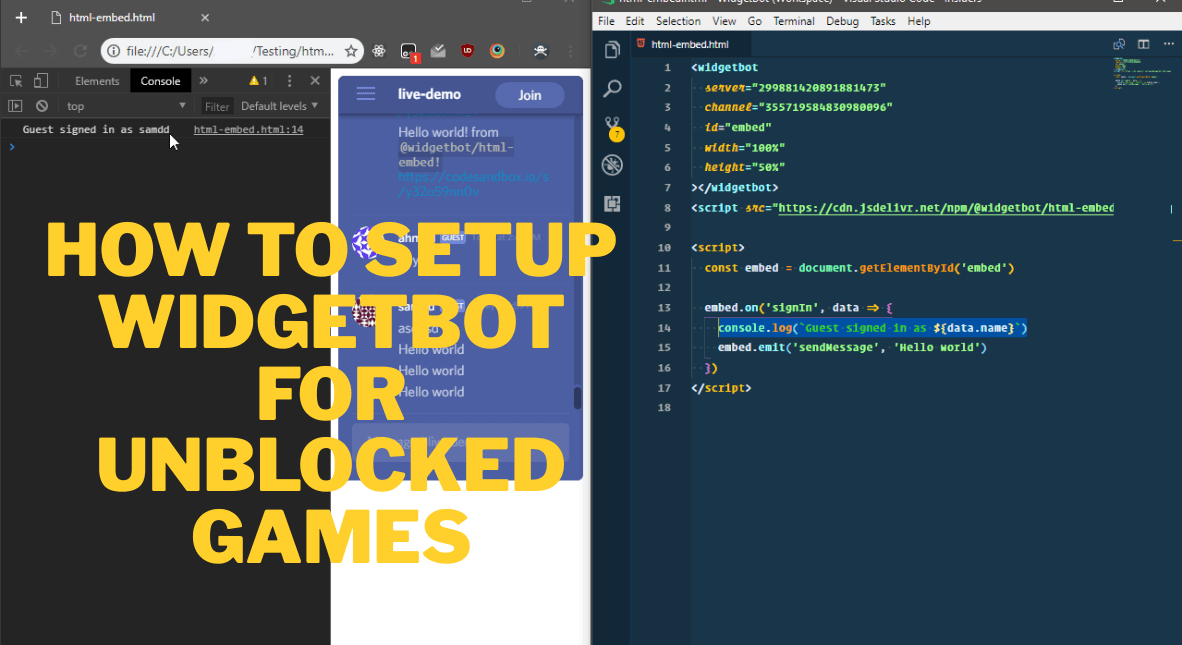Click the code minimap in the editor
The image size is (1182, 645).
point(1140,73)
